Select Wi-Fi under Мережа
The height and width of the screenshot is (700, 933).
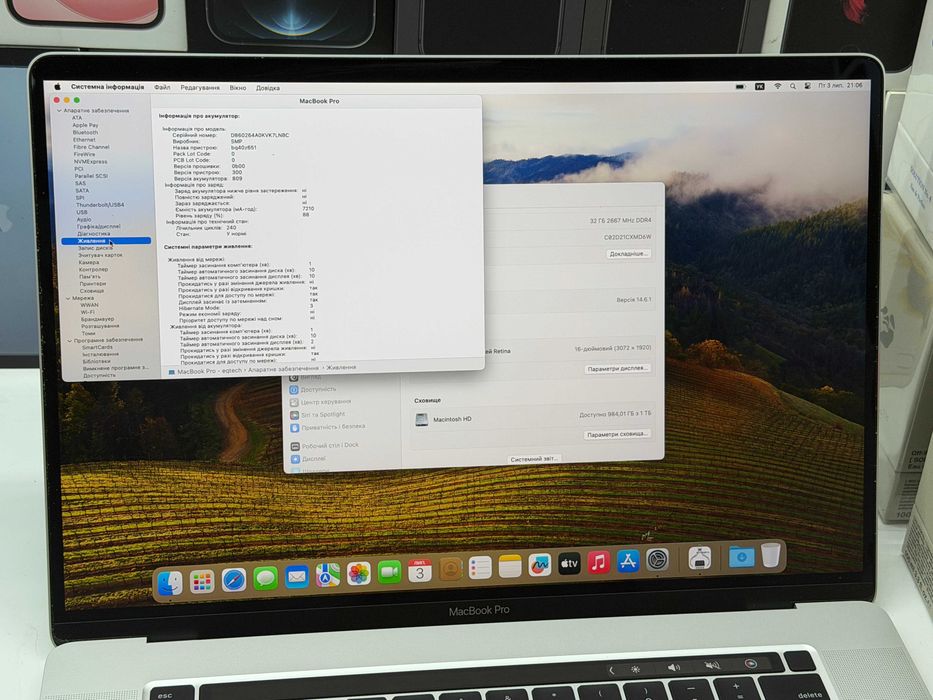point(87,311)
